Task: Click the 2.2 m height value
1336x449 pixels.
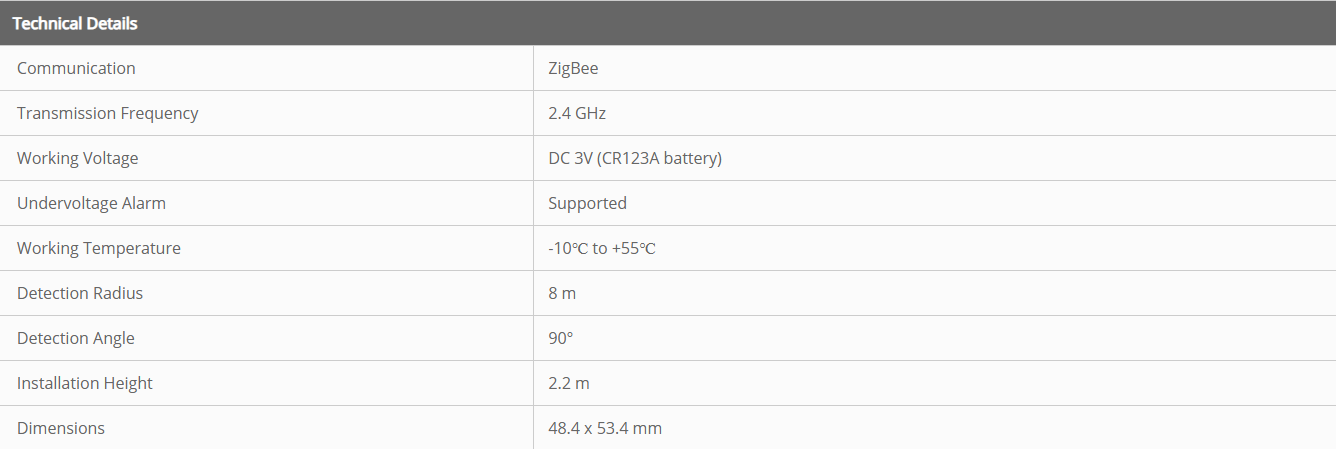Action: [x=569, y=383]
